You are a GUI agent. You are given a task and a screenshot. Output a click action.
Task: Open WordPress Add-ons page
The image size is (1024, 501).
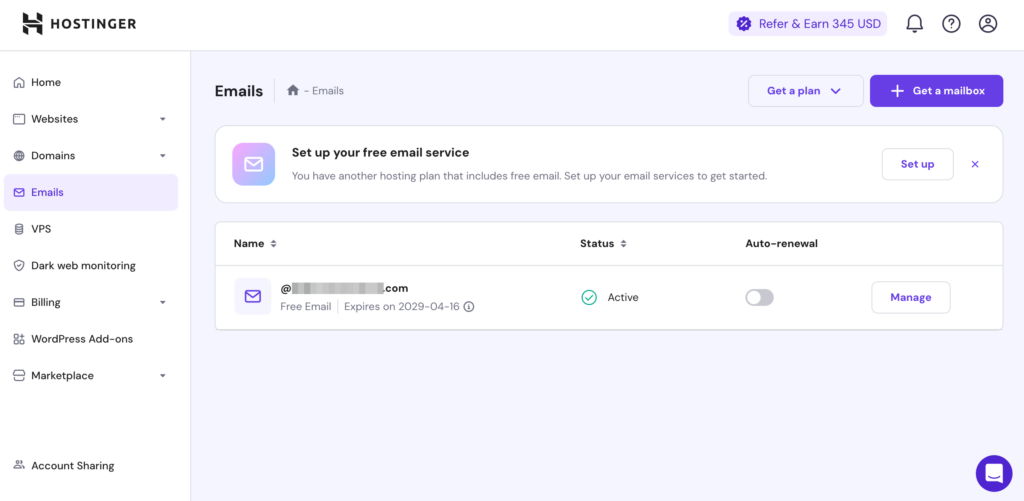[91, 339]
